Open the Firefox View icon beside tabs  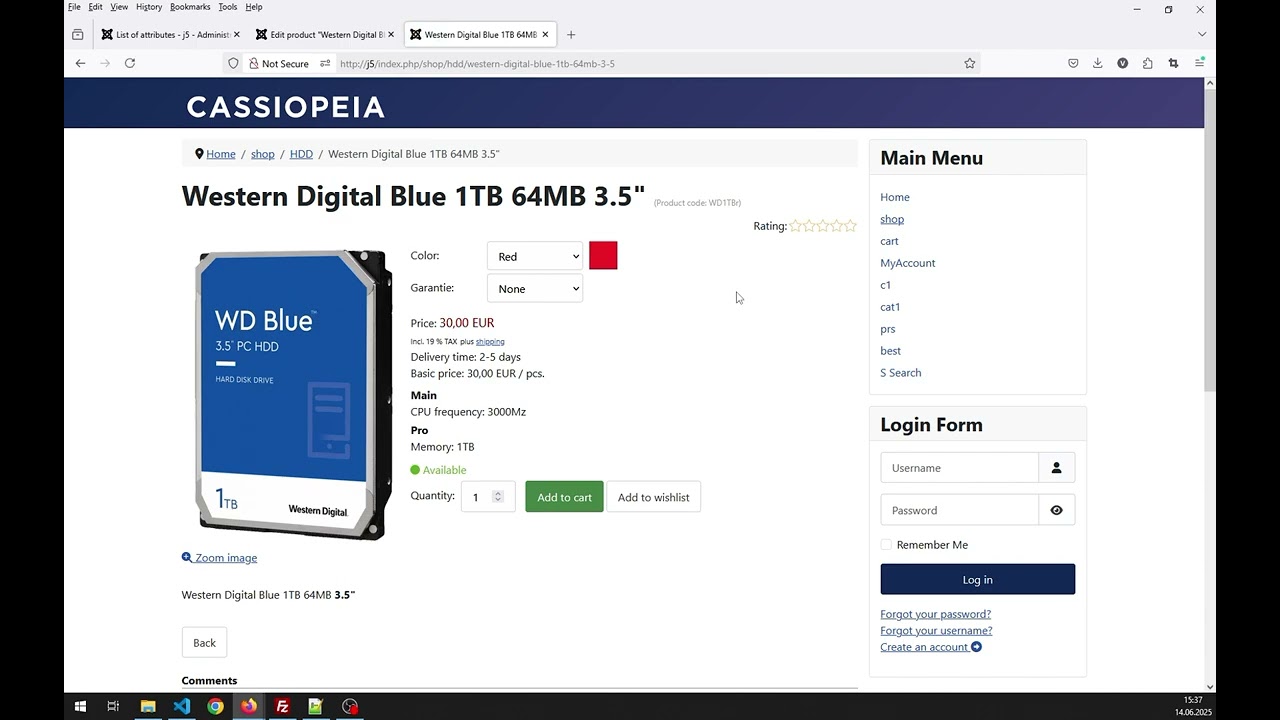tap(78, 34)
